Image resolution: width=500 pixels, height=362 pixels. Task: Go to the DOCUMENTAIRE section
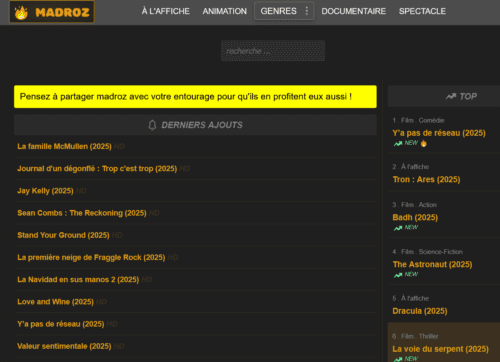point(353,11)
